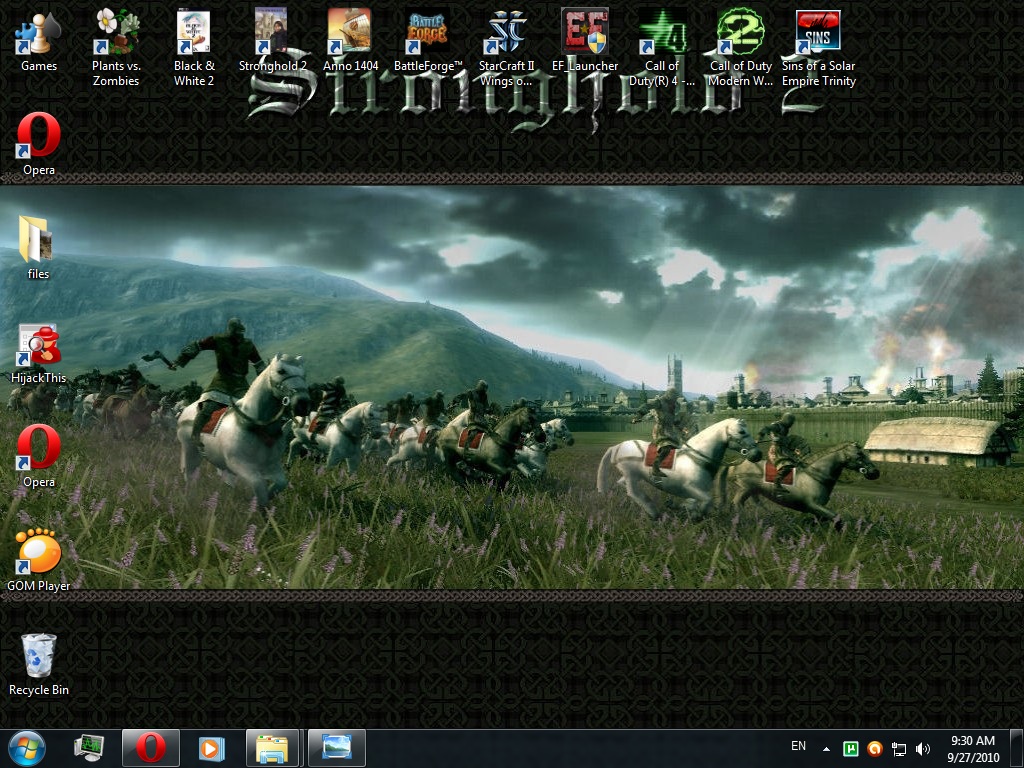Select the HijackThis desktop shortcut
The image size is (1024, 768).
[39, 353]
